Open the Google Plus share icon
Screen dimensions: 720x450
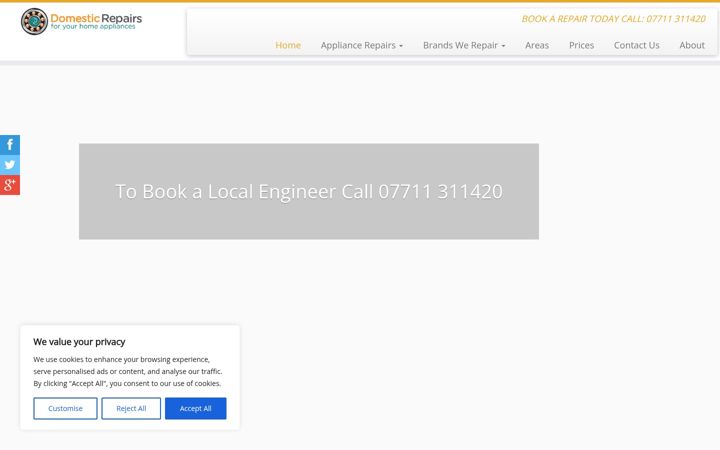[x=10, y=185]
